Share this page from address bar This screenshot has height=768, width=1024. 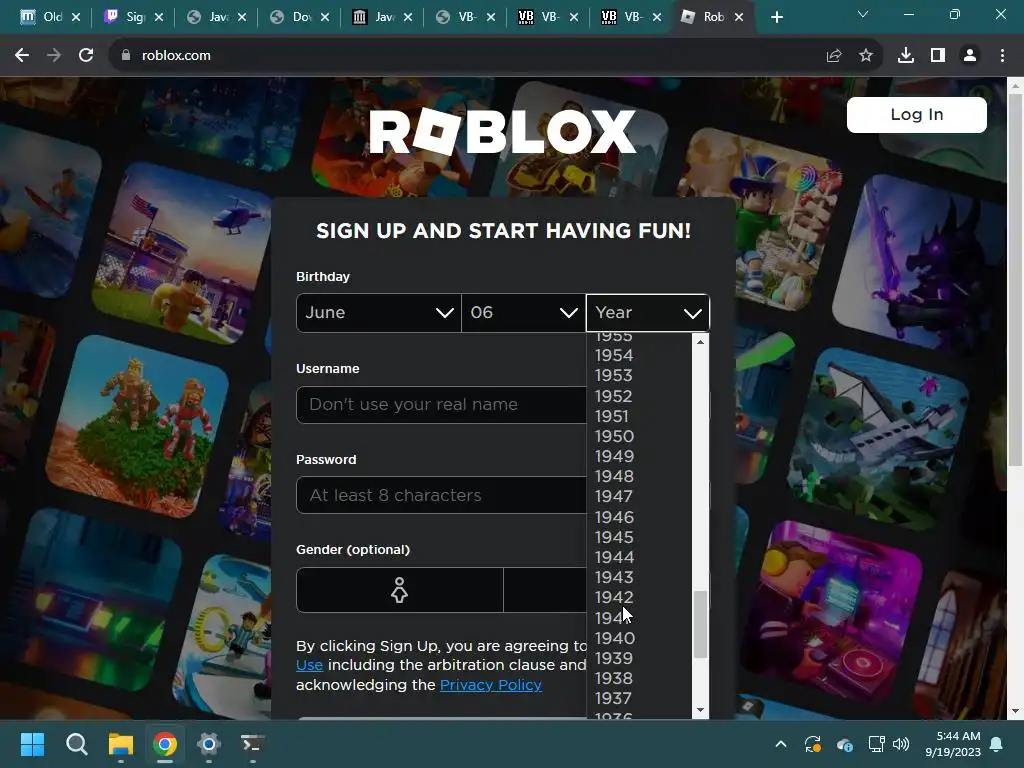click(x=833, y=56)
